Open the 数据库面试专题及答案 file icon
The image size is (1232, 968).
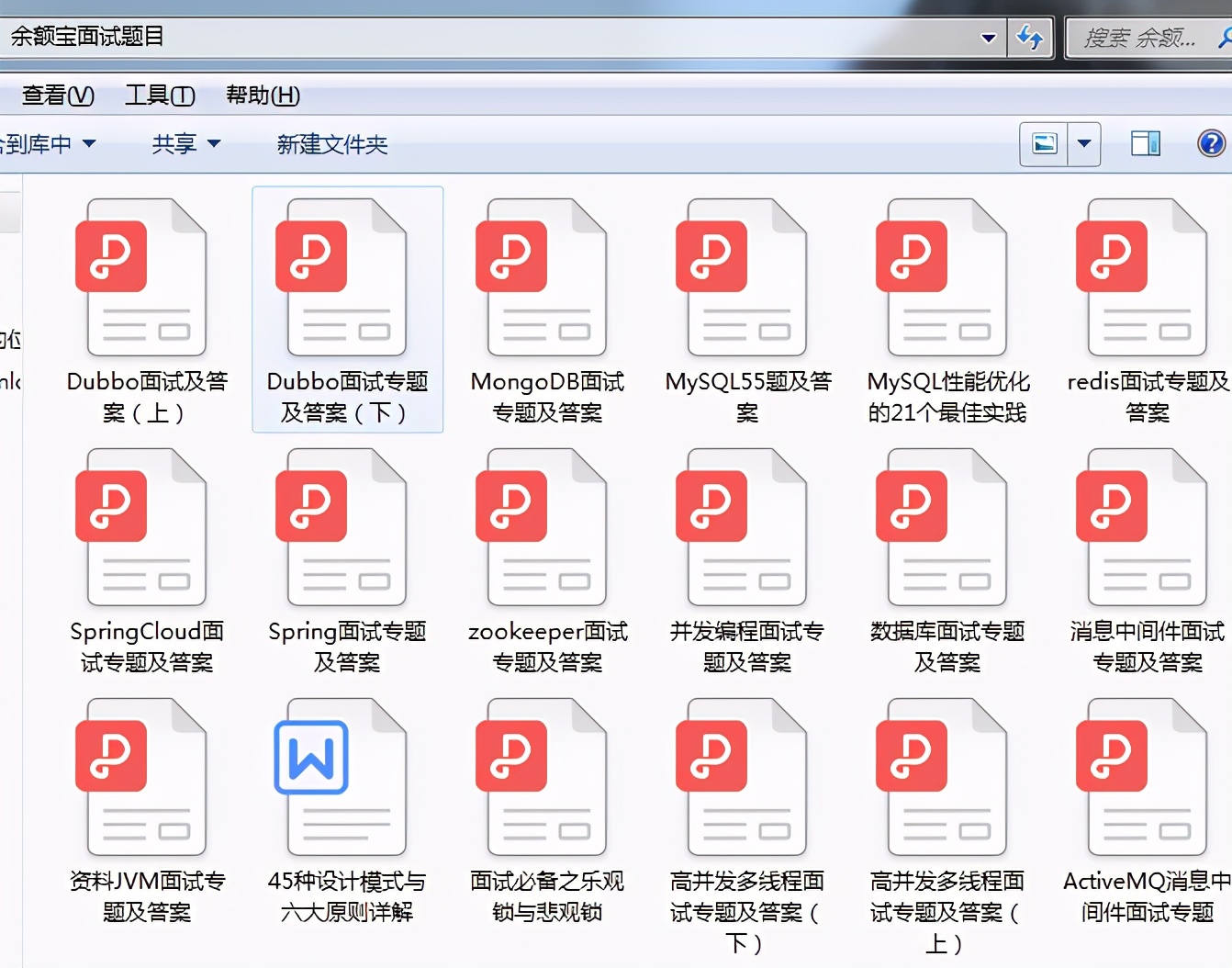[942, 527]
